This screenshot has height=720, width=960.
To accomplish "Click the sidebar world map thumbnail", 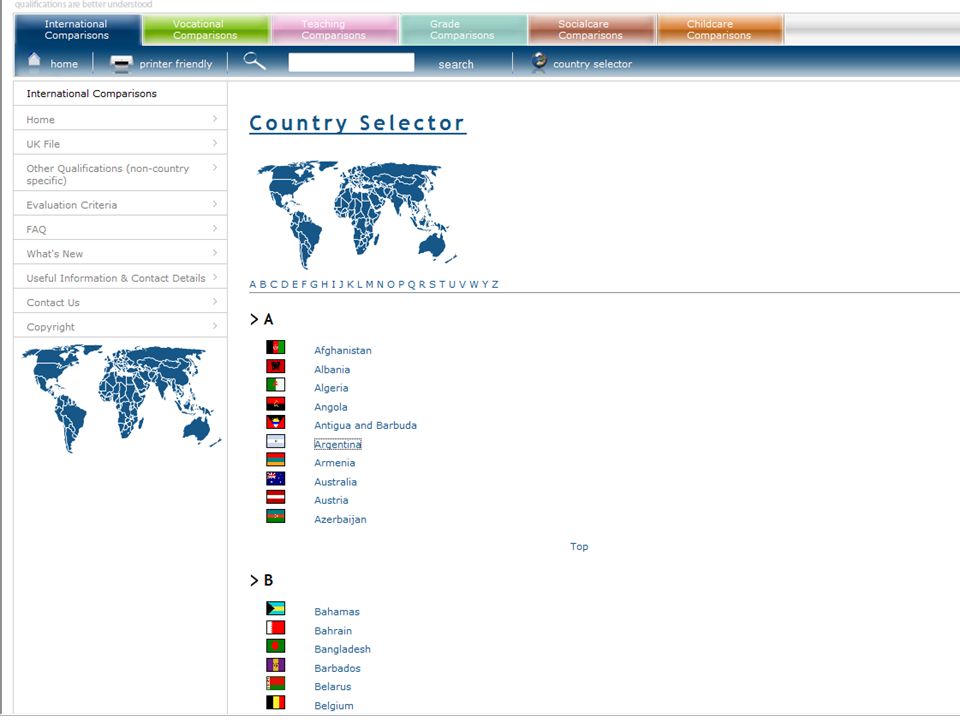I will click(x=121, y=398).
